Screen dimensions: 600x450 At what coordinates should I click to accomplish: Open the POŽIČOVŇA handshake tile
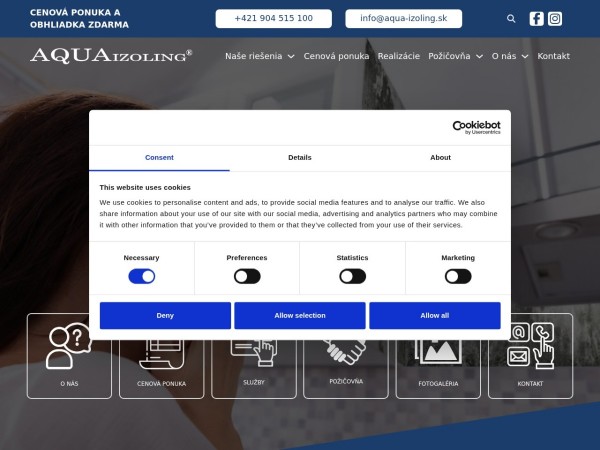pyautogui.click(x=346, y=367)
